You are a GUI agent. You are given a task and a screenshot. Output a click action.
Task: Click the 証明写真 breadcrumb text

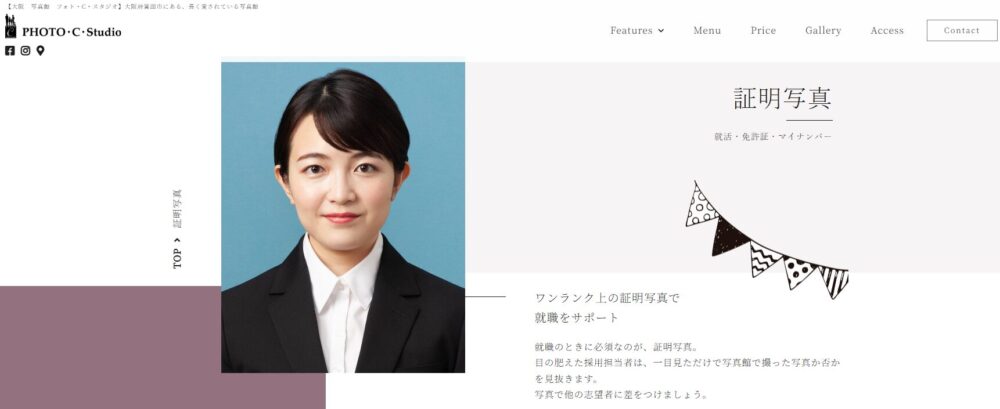point(177,209)
